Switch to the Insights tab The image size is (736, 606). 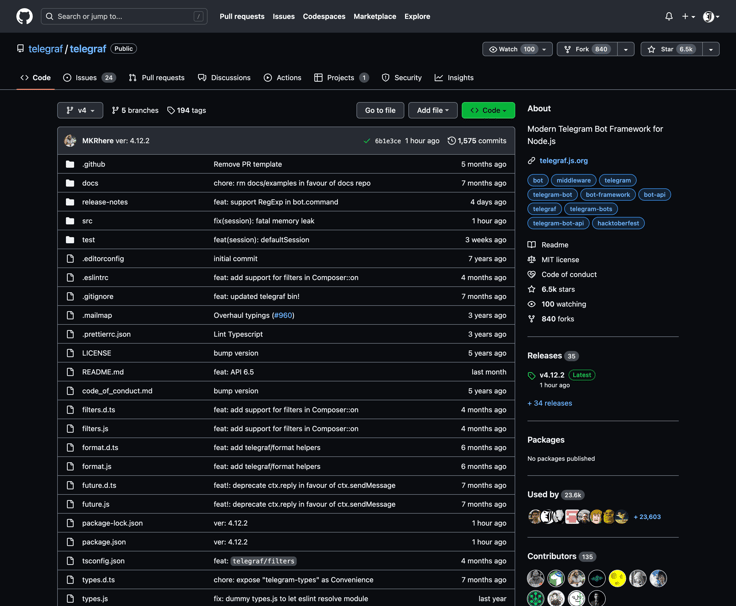tap(454, 78)
